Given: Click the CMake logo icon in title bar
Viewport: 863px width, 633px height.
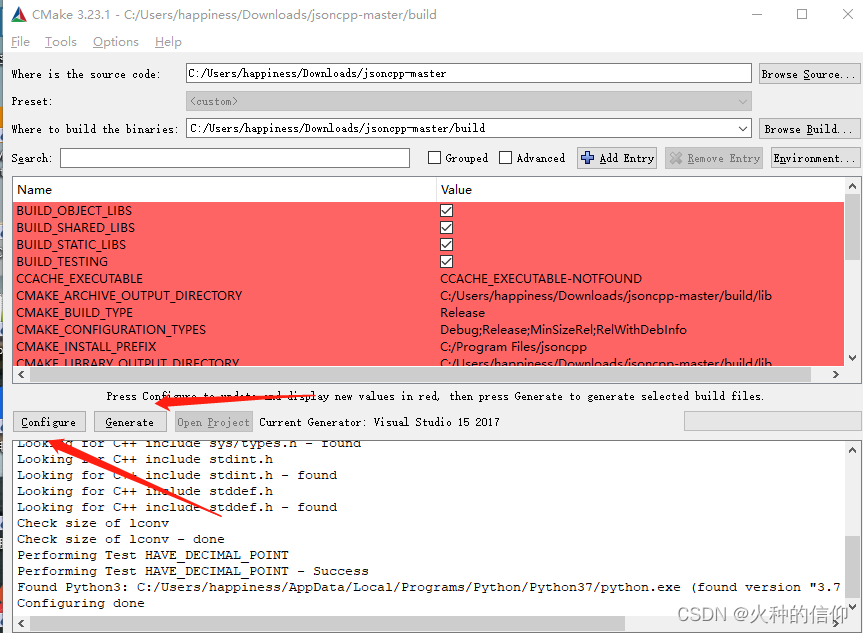Looking at the screenshot, I should click(19, 15).
